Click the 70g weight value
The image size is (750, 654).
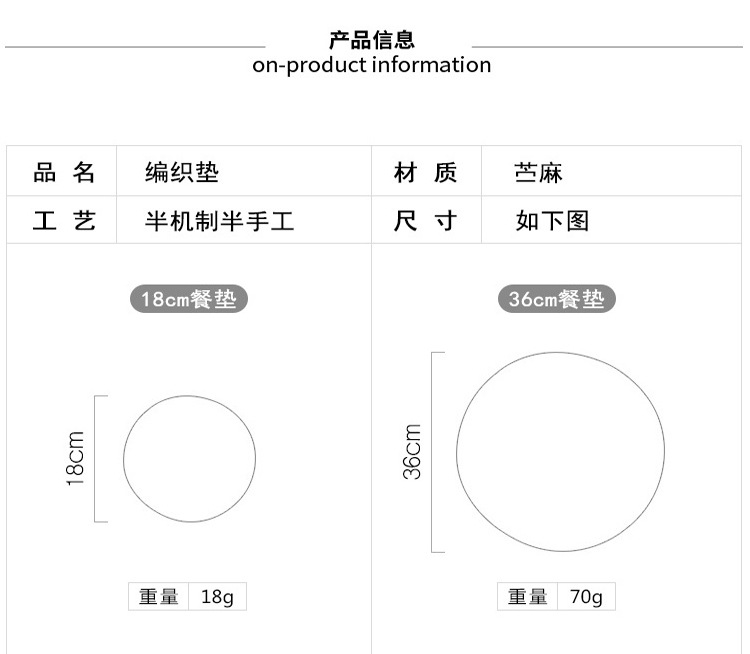[x=586, y=597]
